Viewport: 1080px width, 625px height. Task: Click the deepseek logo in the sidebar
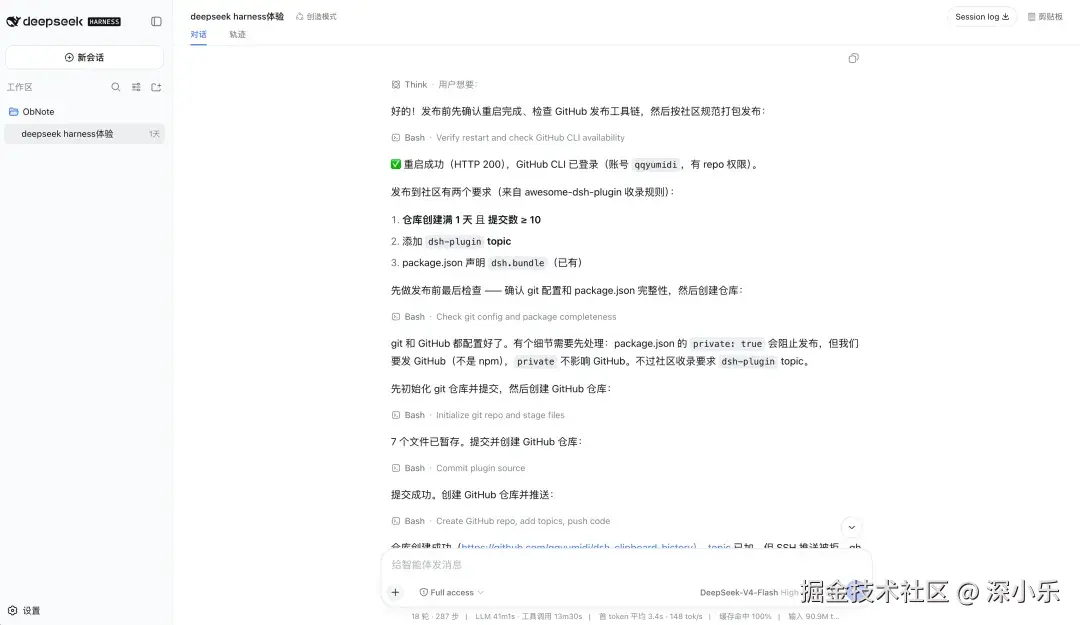click(x=63, y=21)
